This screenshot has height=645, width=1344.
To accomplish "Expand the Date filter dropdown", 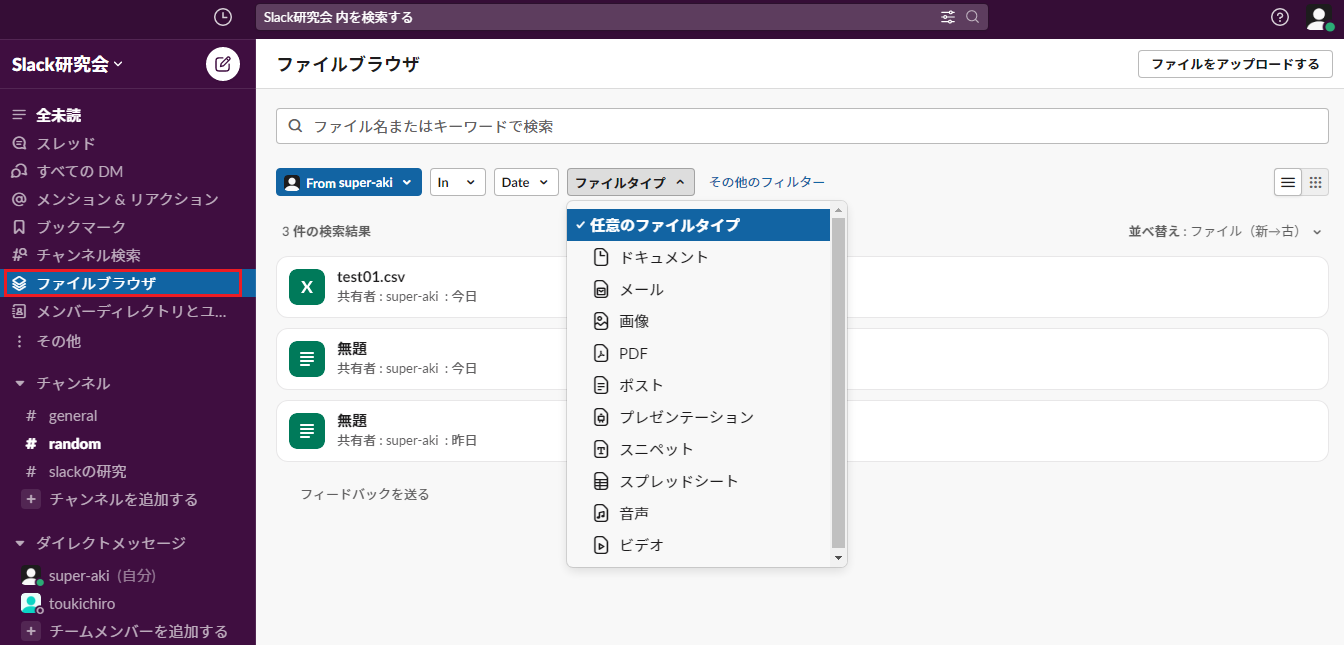I will [526, 182].
